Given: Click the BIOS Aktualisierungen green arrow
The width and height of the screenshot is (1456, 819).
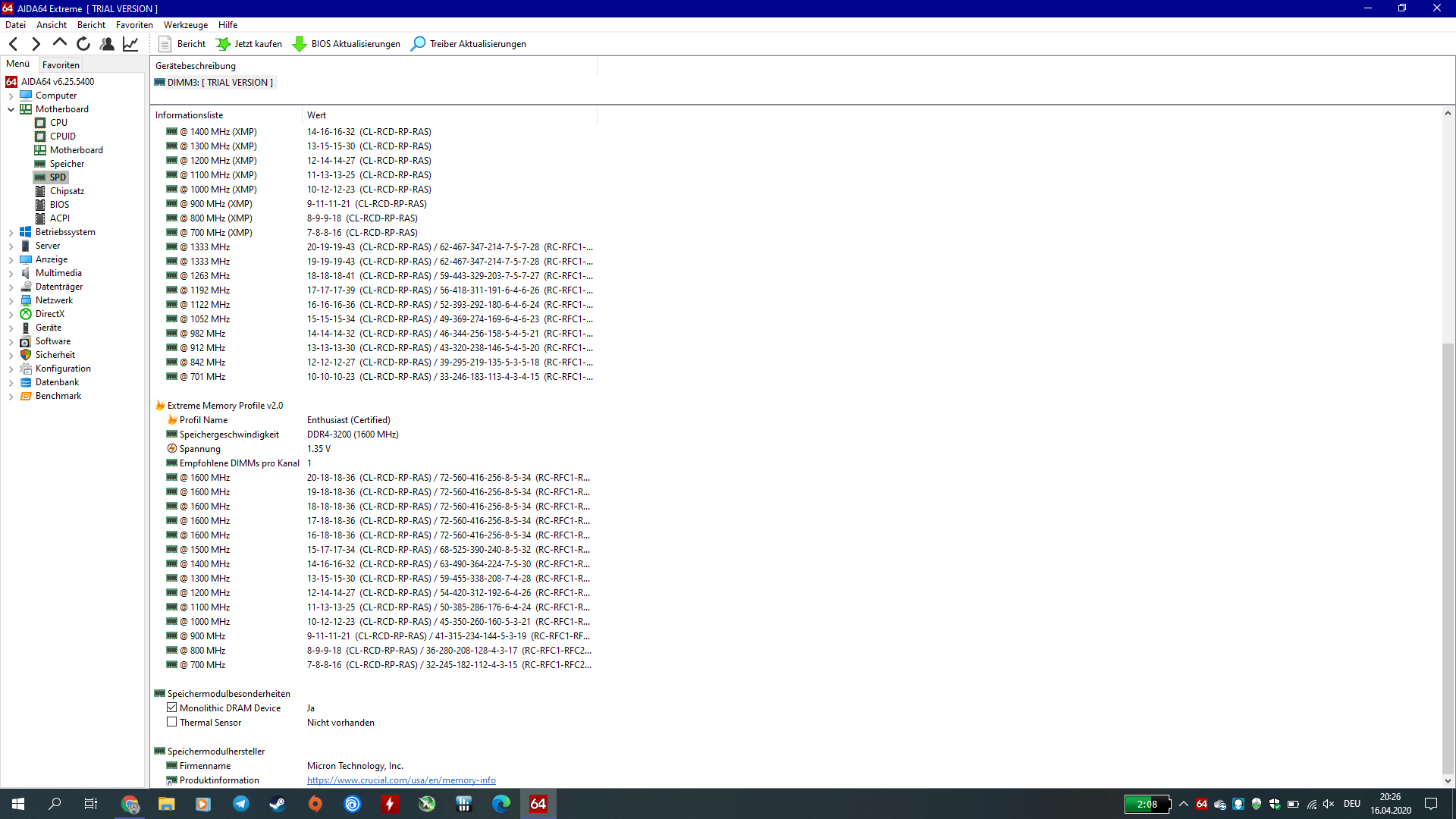Looking at the screenshot, I should [300, 44].
